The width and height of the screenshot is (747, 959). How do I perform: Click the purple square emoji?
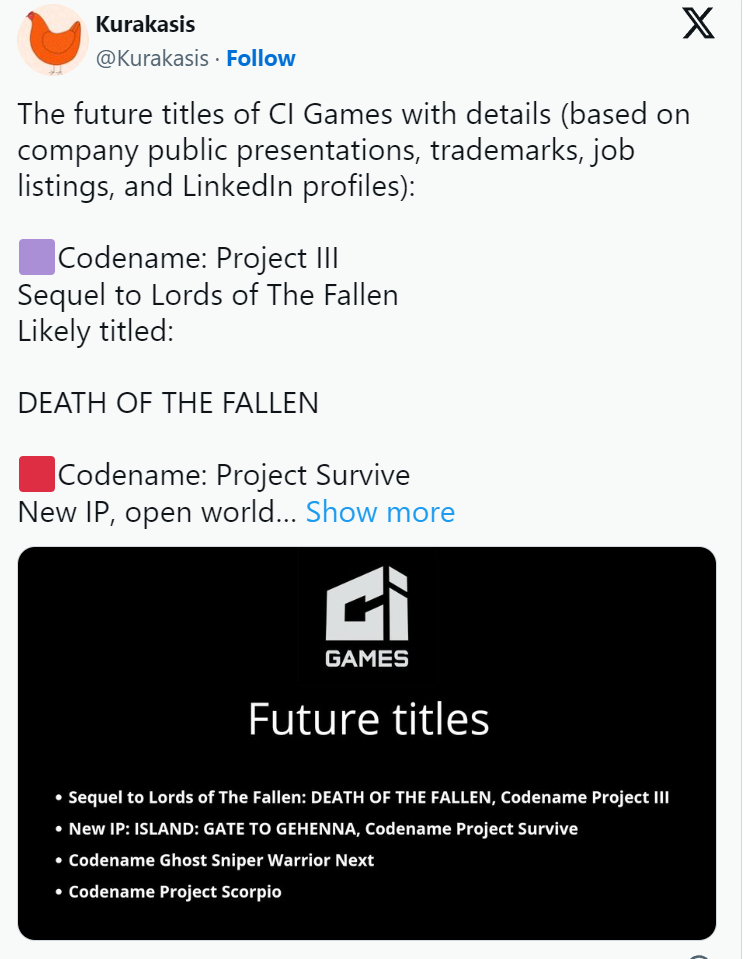click(x=37, y=257)
